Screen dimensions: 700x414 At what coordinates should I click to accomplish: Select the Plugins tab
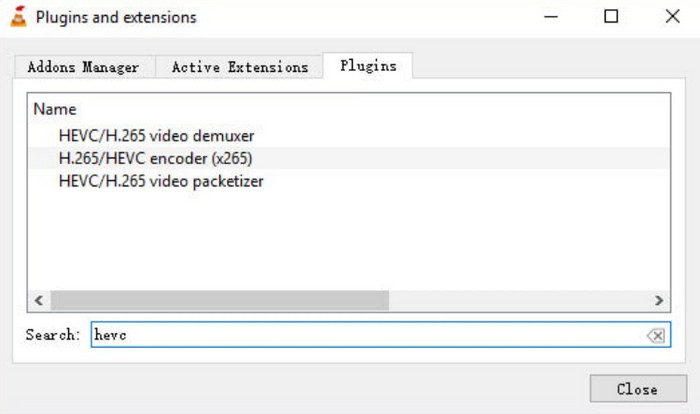point(368,66)
